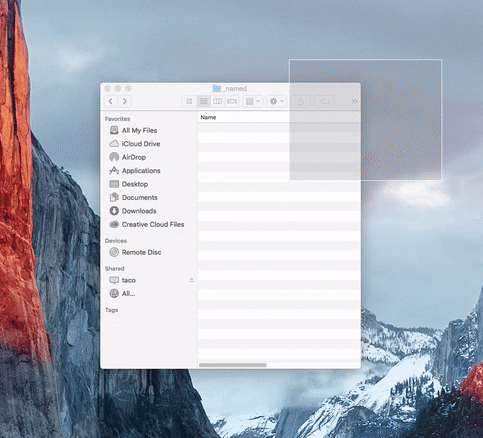
Task: Minimize the Finder window
Action: [118, 88]
